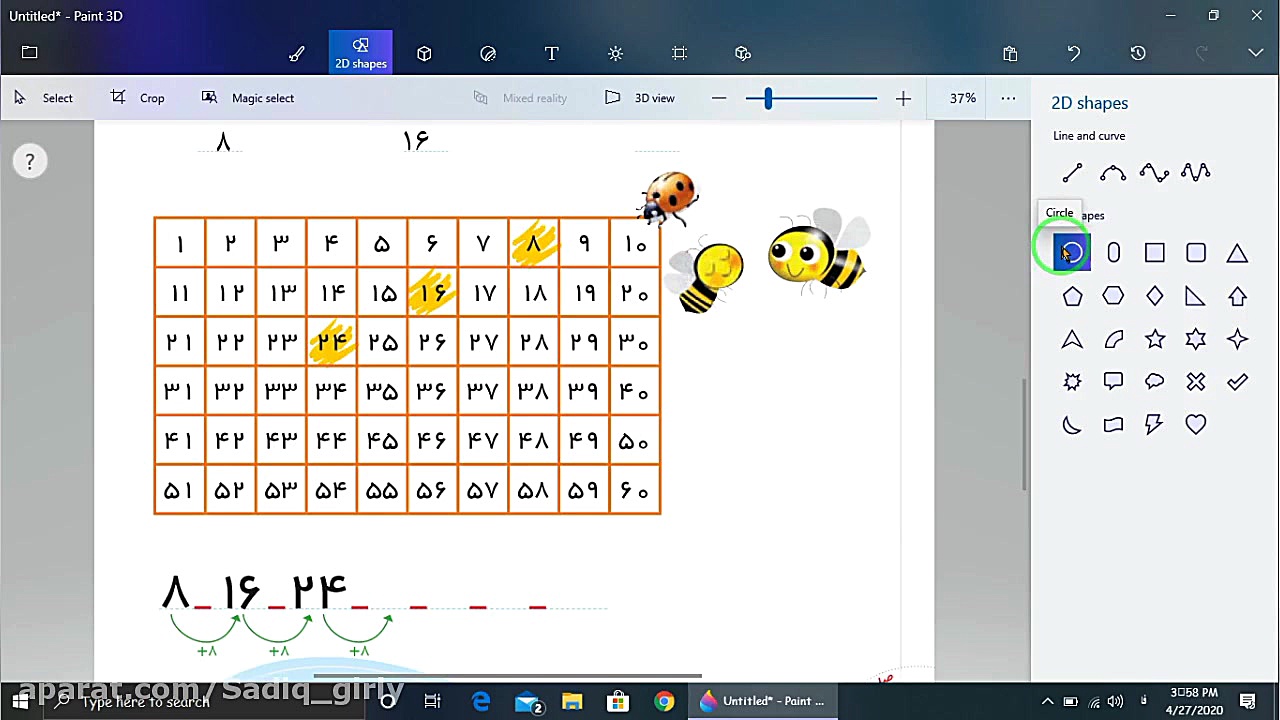Select the 5-point curve tool
Image resolution: width=1280 pixels, height=720 pixels.
[1196, 173]
